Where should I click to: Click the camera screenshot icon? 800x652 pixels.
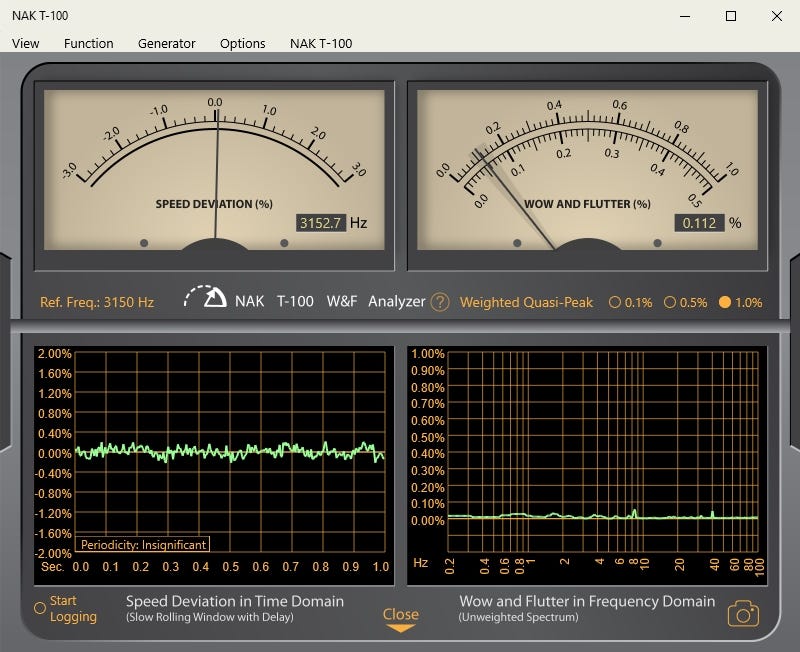click(x=742, y=613)
